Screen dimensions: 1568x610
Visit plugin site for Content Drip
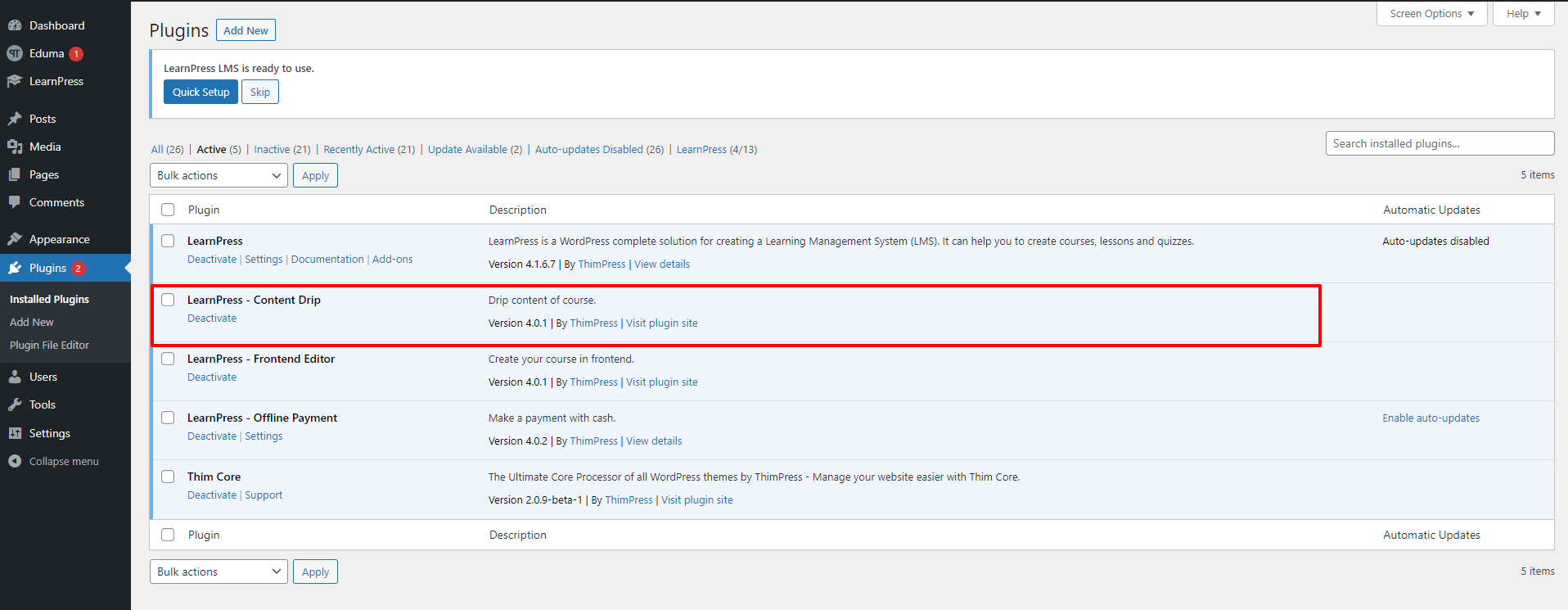click(x=662, y=323)
